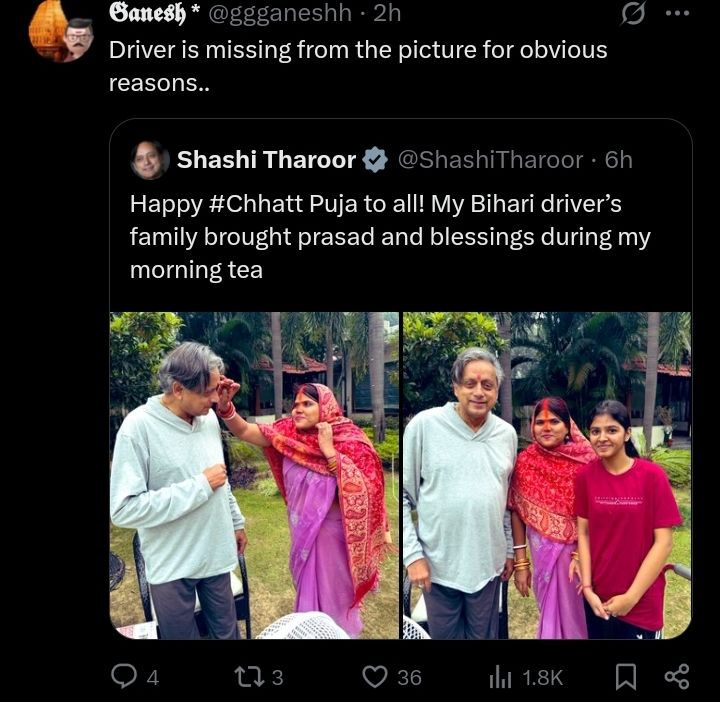Bookmark this tweet
This screenshot has width=720, height=702.
[625, 677]
